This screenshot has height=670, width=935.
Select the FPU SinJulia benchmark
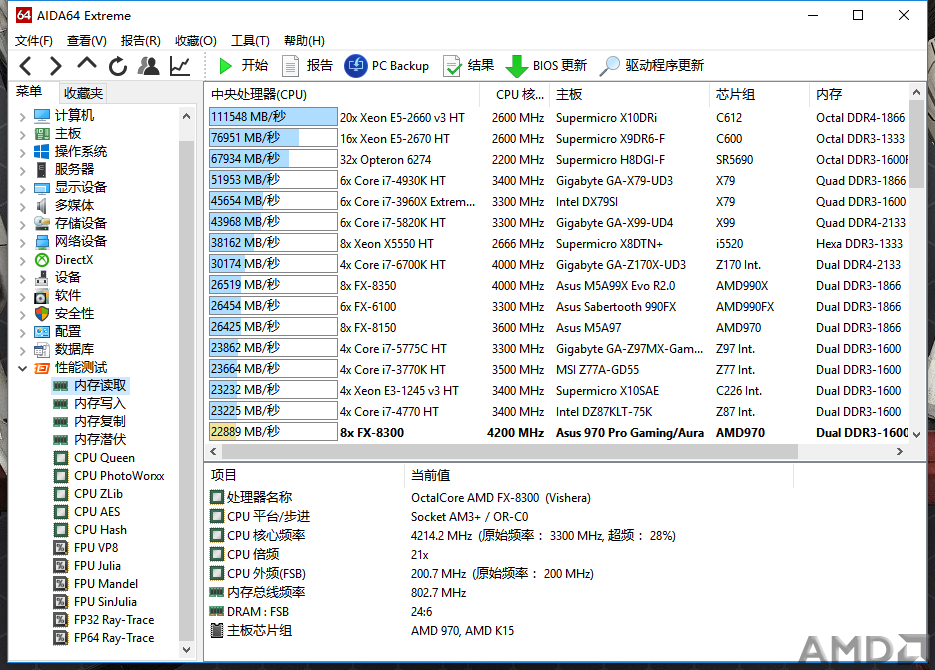(95, 601)
